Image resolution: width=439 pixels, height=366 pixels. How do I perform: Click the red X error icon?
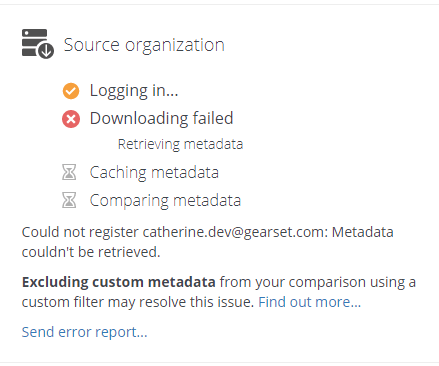71,119
